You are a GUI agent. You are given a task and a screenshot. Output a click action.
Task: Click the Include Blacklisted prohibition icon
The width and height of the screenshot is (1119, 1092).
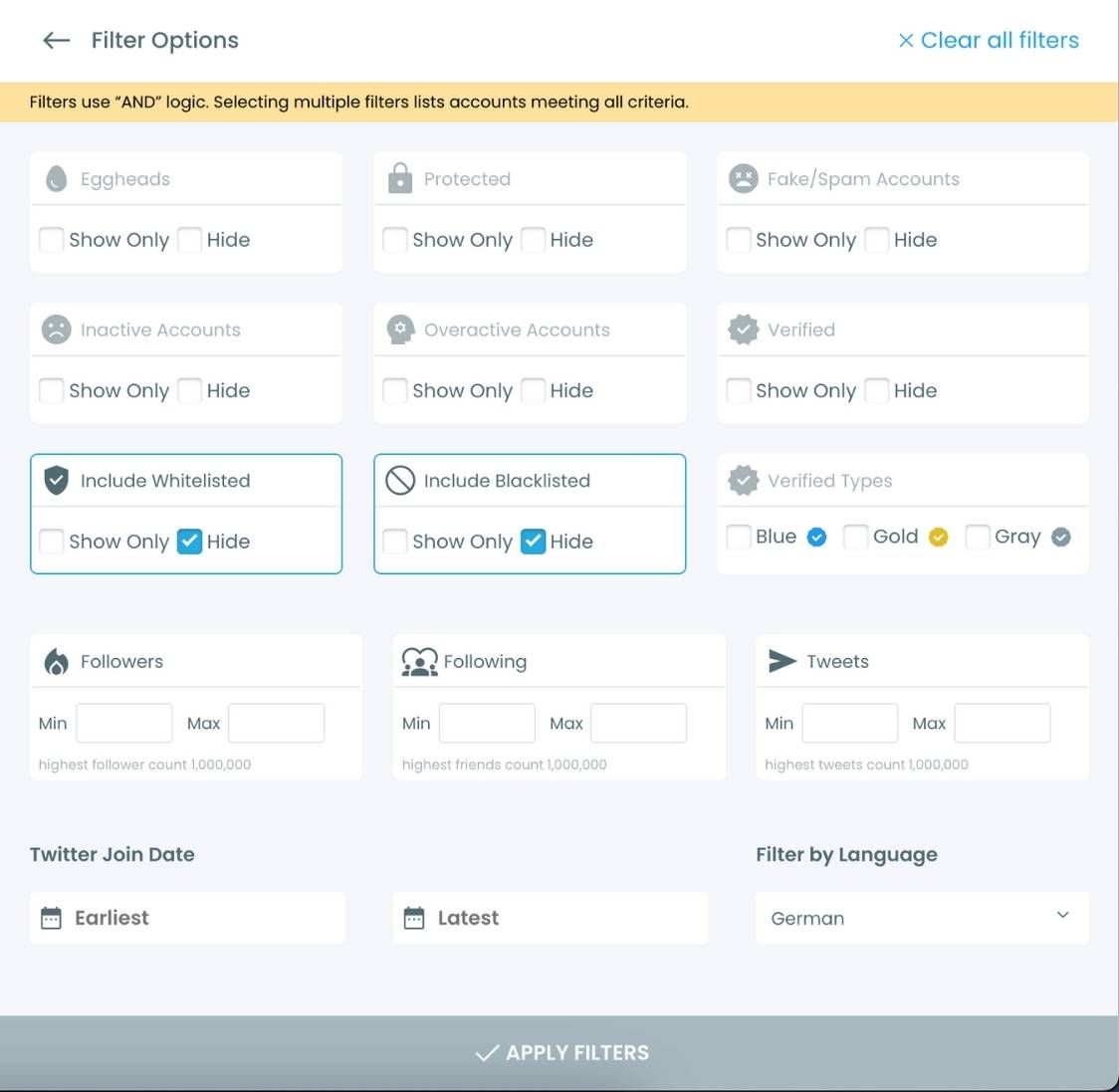point(399,480)
